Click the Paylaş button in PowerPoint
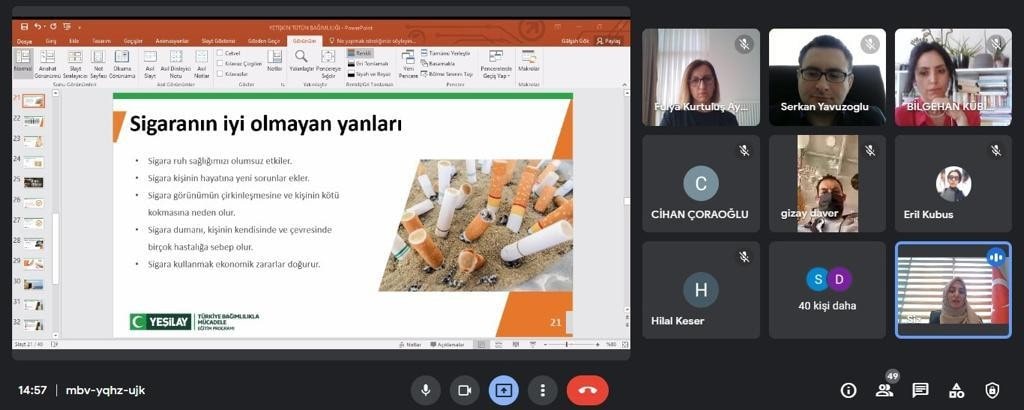This screenshot has width=1024, height=410. point(607,41)
